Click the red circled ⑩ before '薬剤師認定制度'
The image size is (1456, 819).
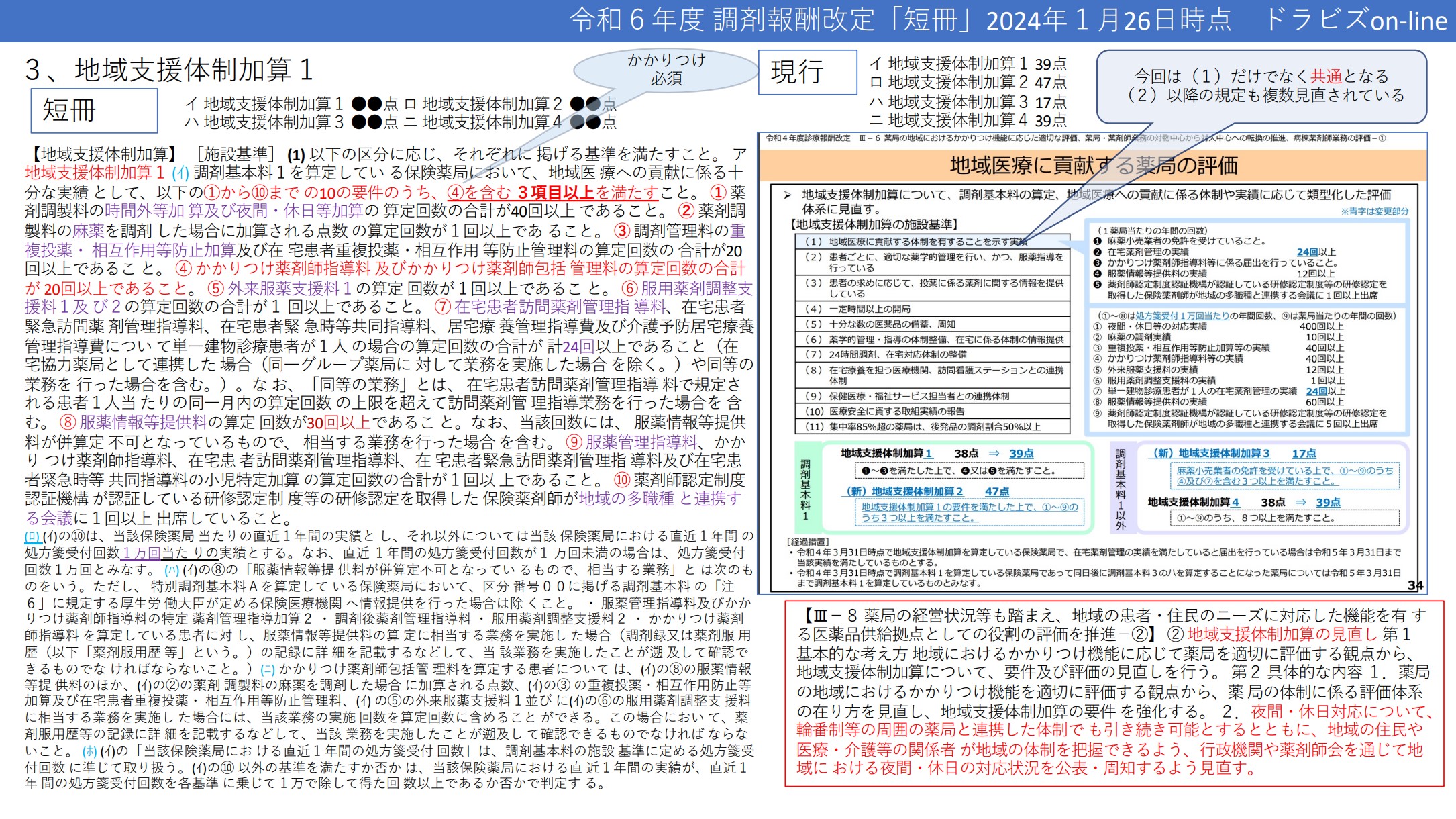pyautogui.click(x=622, y=480)
